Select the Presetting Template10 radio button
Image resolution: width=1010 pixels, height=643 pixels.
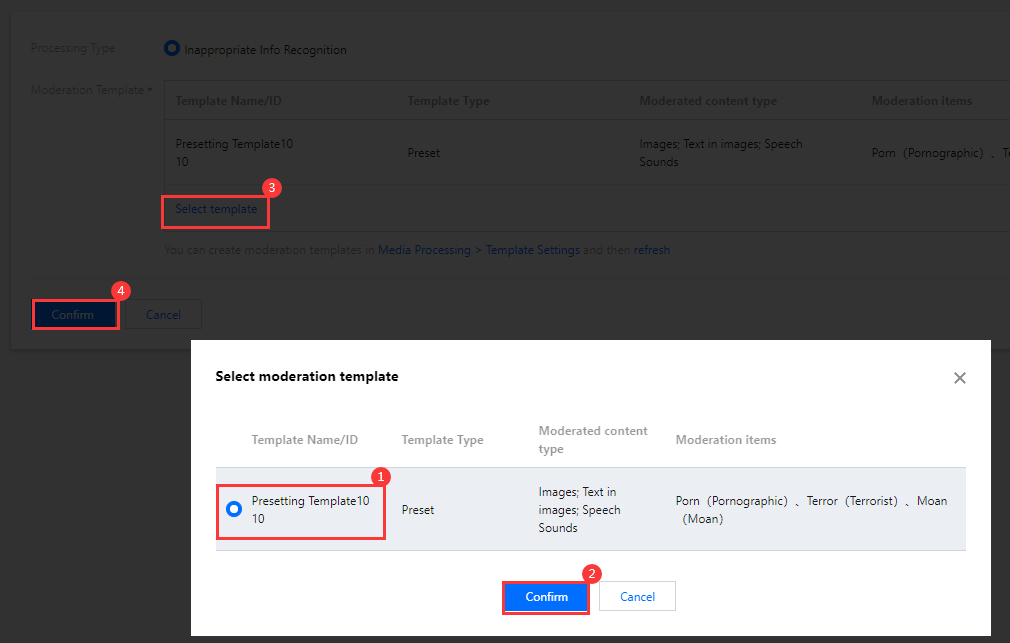(234, 509)
